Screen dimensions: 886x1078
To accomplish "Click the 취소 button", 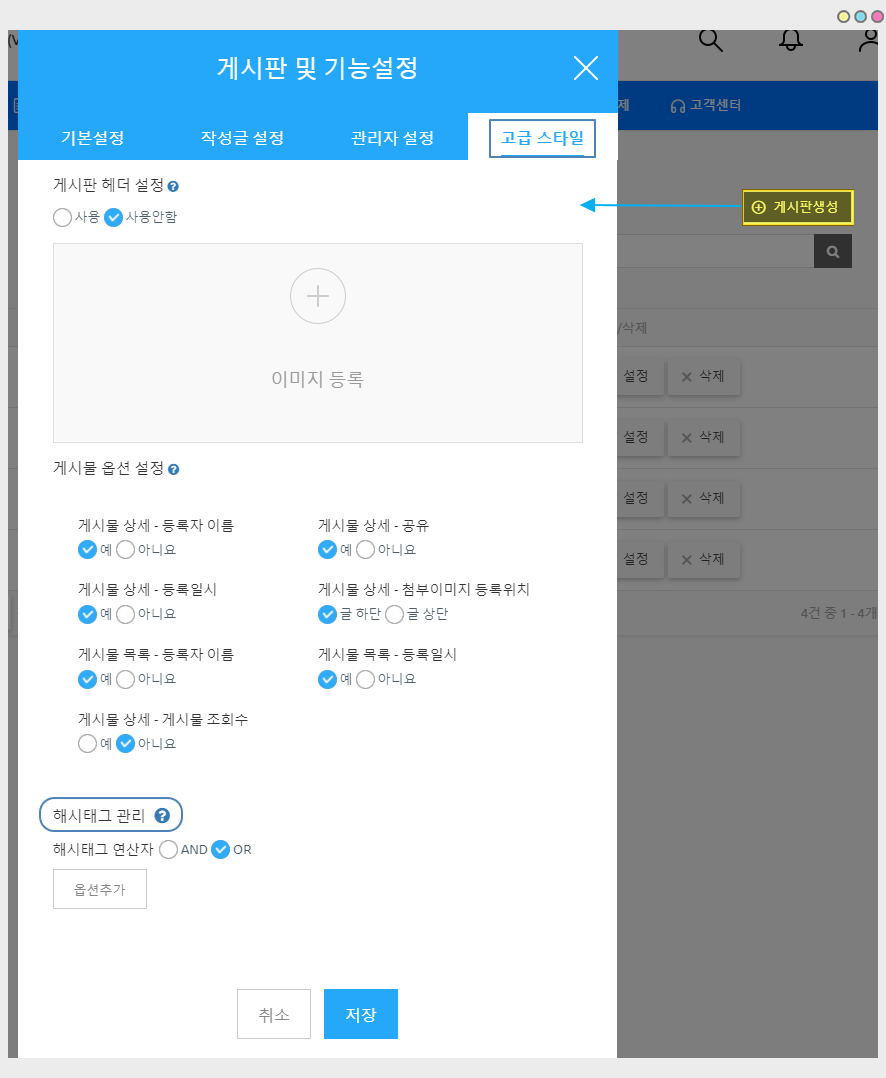I will coord(274,1014).
